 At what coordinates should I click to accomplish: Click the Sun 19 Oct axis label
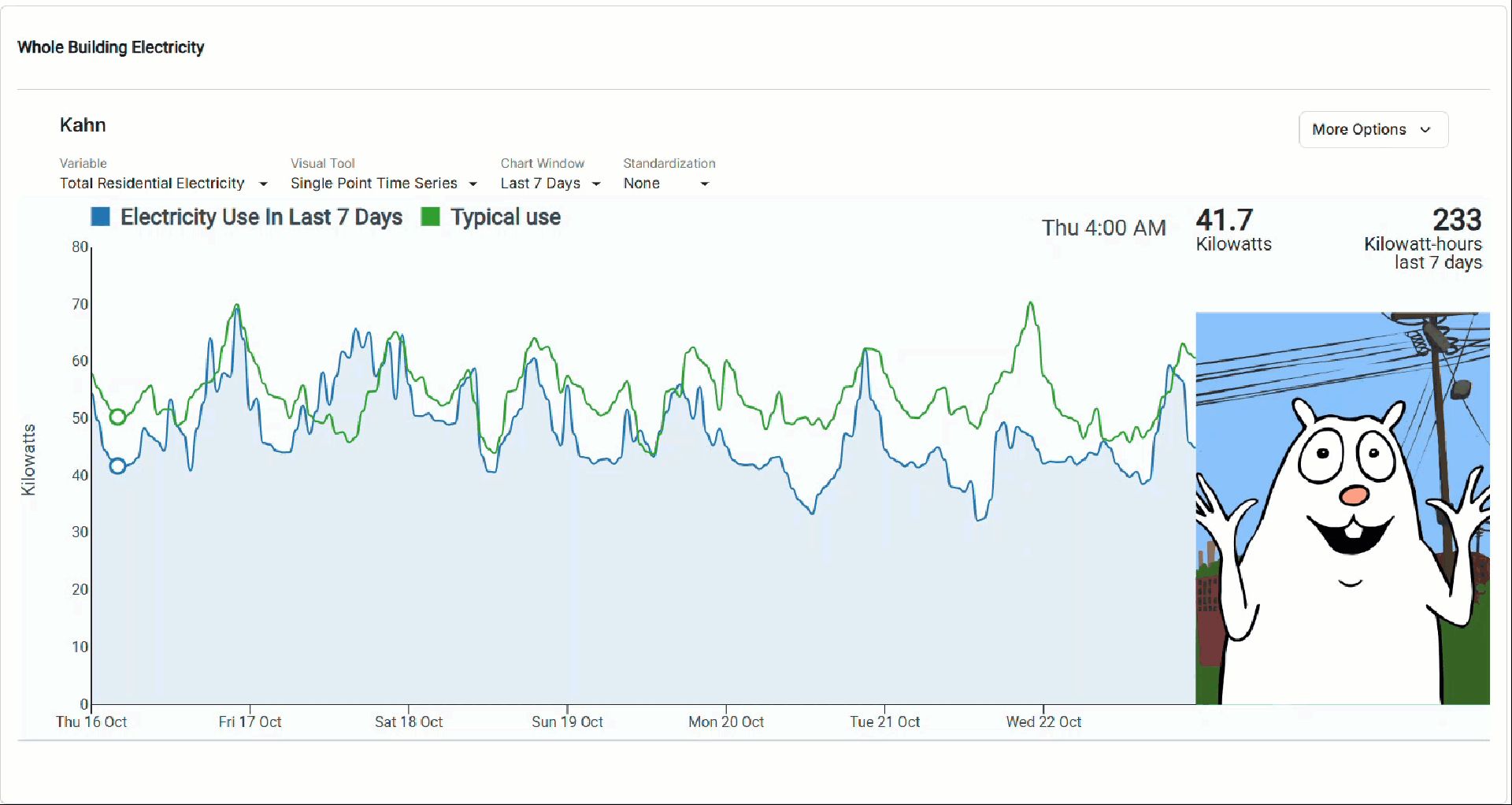(567, 722)
